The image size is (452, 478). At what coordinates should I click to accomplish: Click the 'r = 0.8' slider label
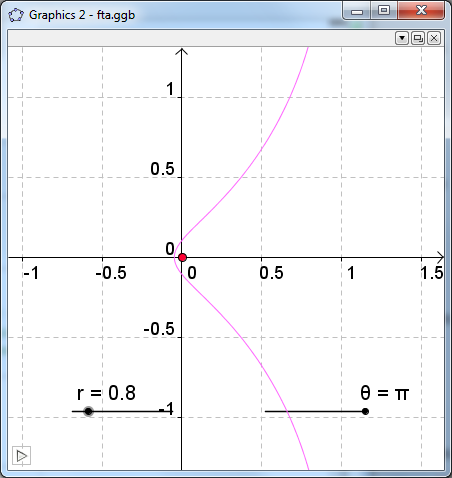[106, 393]
